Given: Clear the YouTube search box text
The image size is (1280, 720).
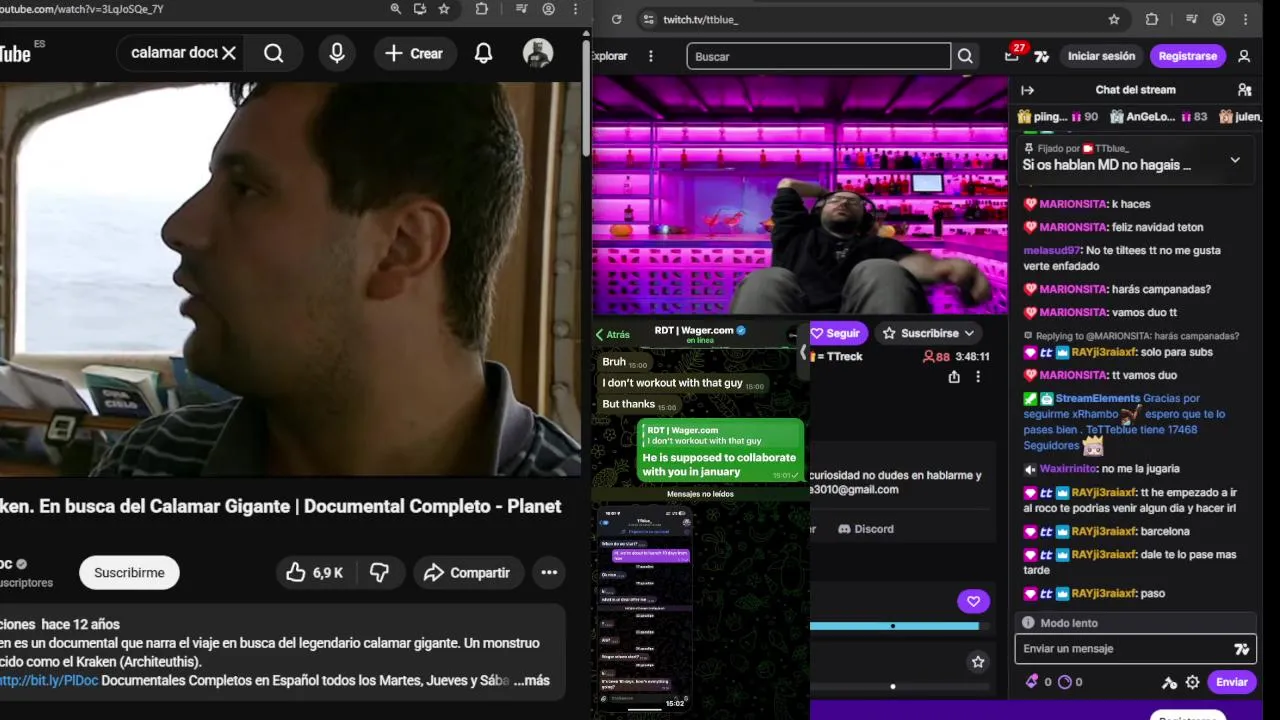Looking at the screenshot, I should [x=229, y=53].
